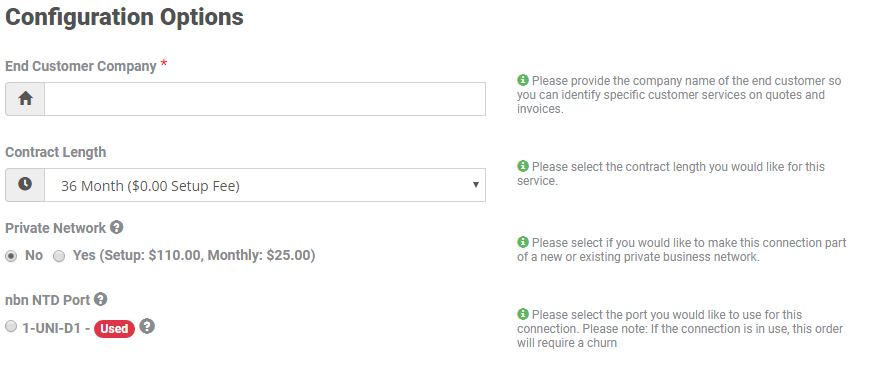The width and height of the screenshot is (871, 366).
Task: Open the Contract Length dropdown
Action: click(265, 185)
